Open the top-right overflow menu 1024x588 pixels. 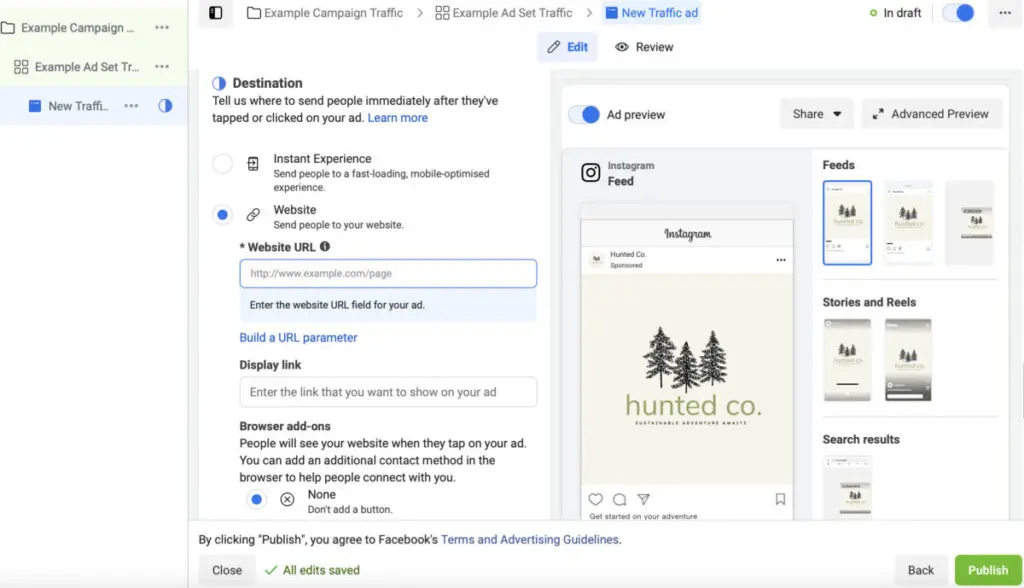1004,12
